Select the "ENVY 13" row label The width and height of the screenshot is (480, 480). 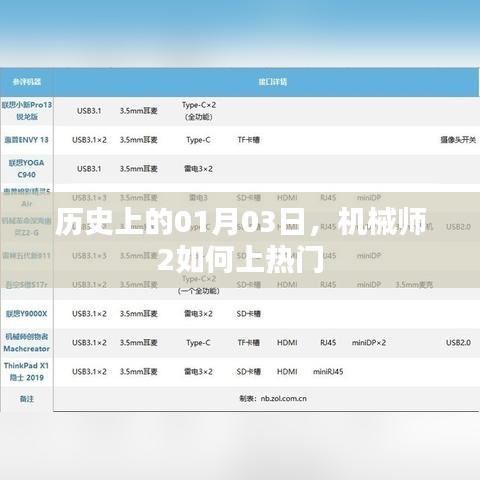27,140
